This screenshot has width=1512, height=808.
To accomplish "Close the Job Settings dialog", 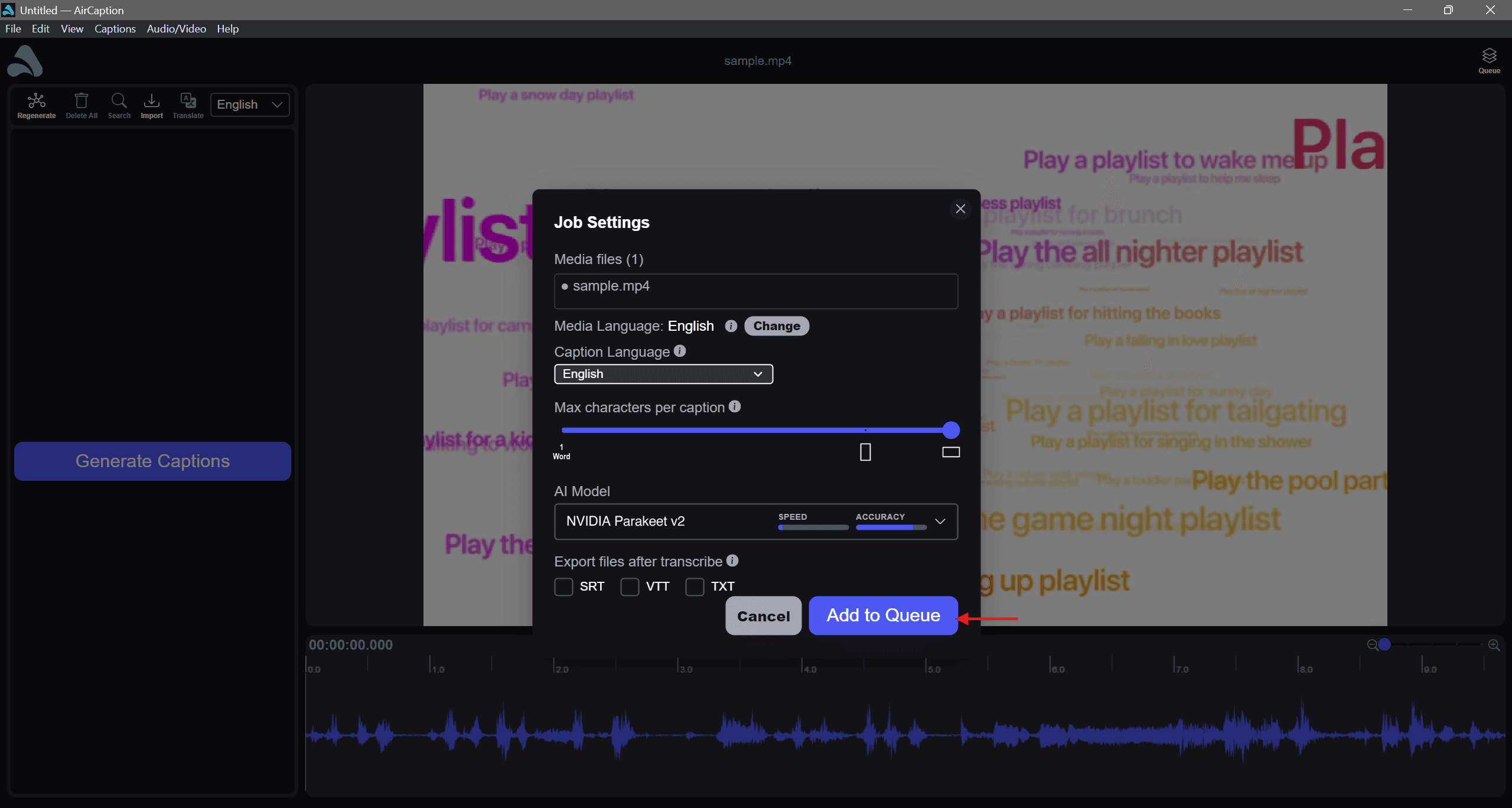I will tap(960, 208).
